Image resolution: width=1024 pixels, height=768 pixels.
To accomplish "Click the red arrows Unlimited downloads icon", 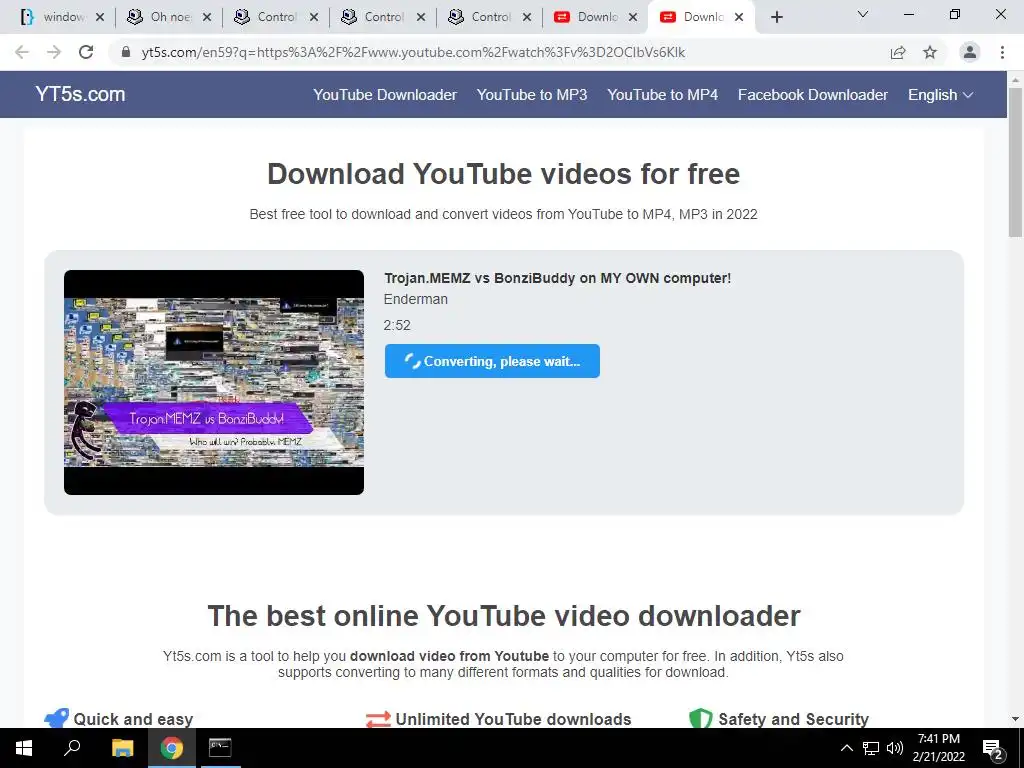I will point(378,719).
